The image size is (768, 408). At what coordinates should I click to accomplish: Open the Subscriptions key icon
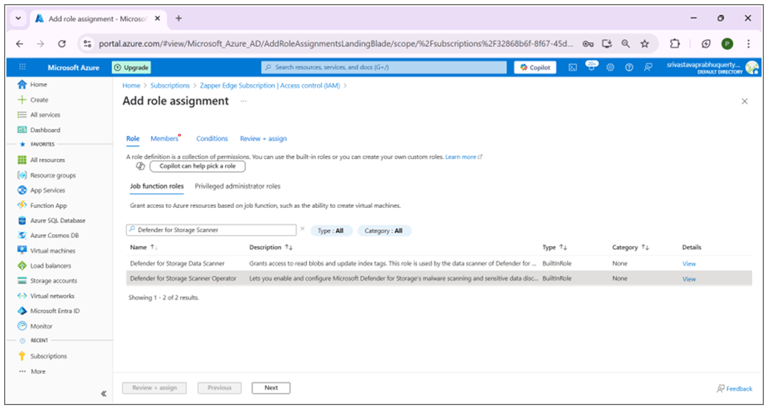click(x=22, y=356)
